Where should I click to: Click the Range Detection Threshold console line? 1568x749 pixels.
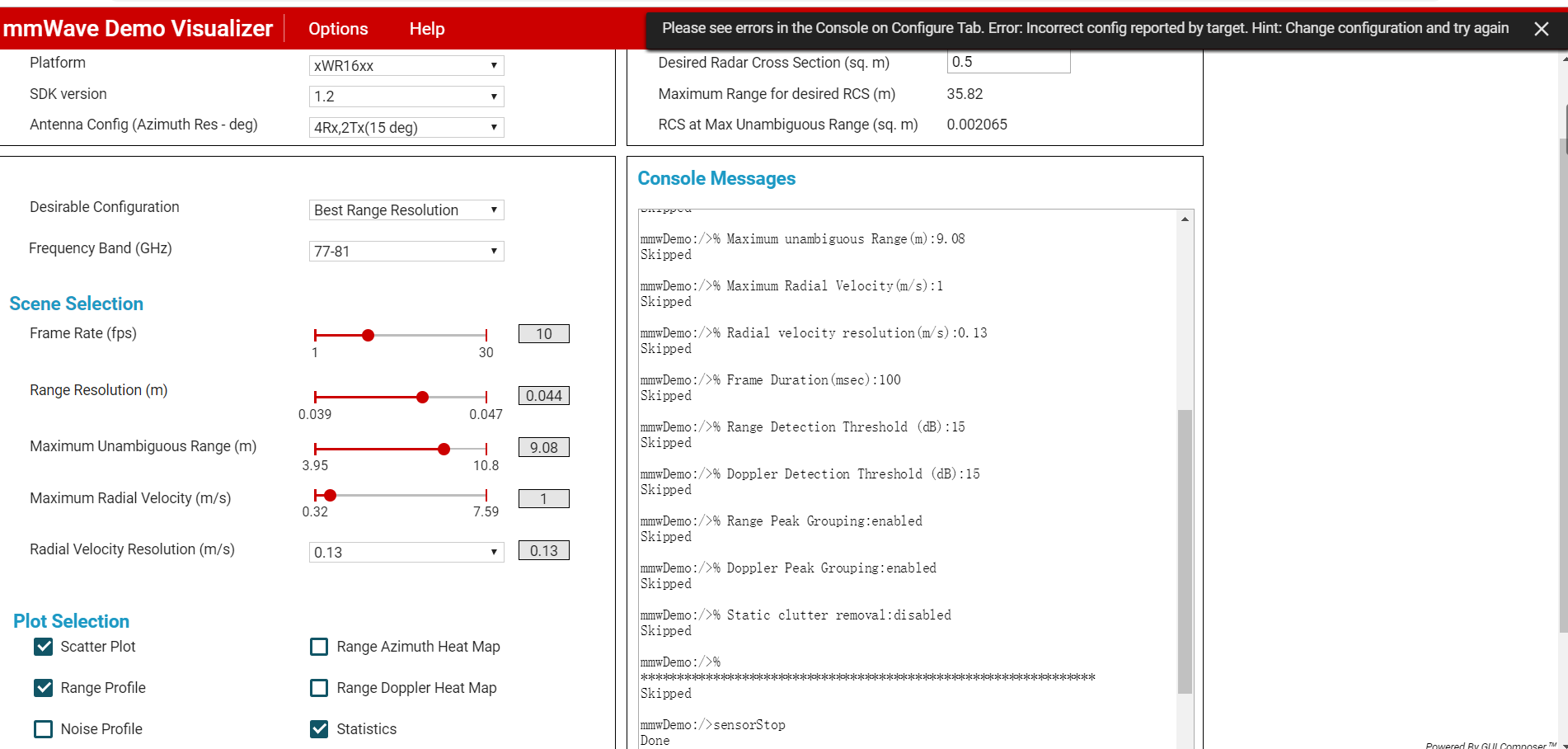click(803, 427)
